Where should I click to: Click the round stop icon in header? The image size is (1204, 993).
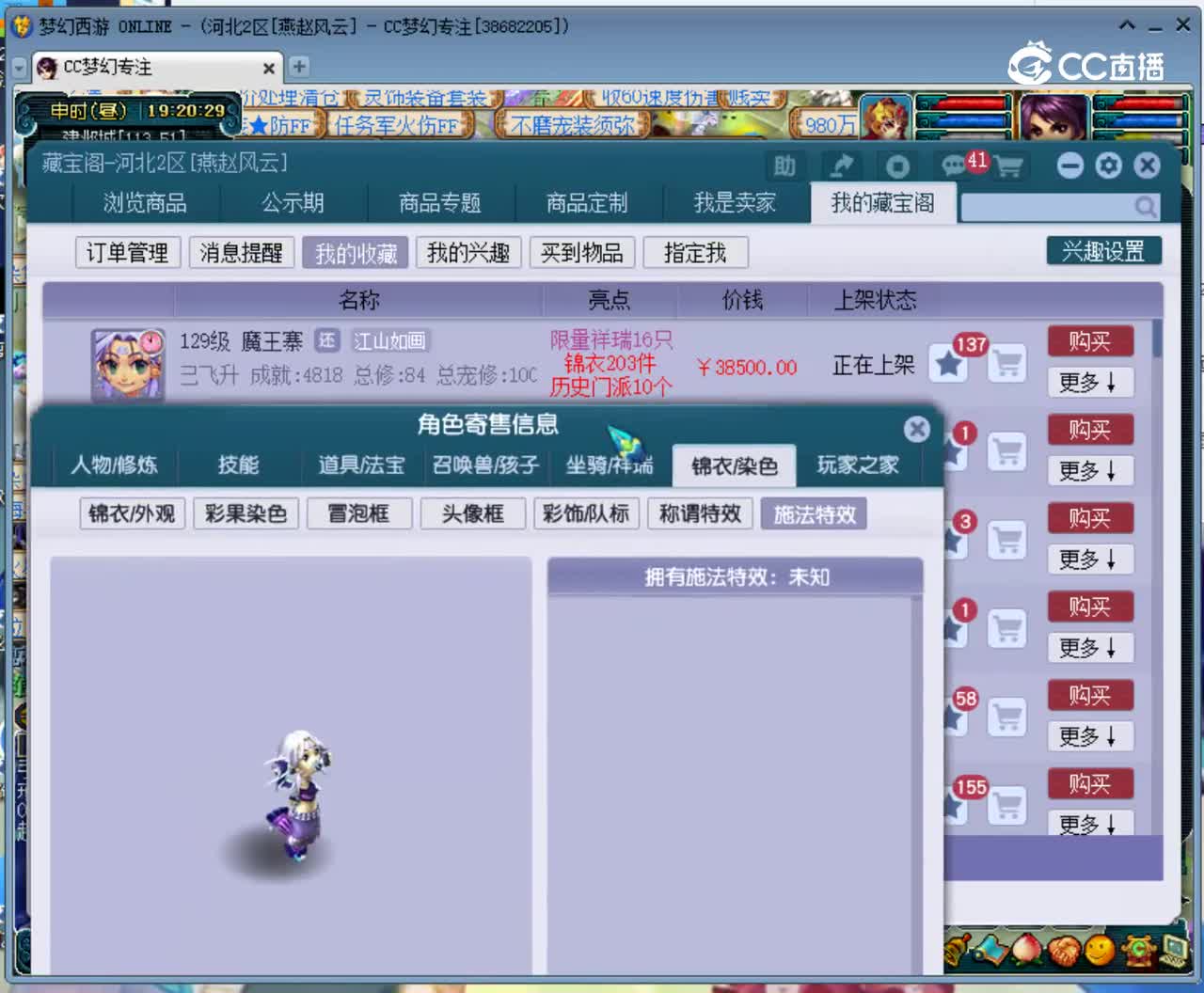[x=897, y=166]
